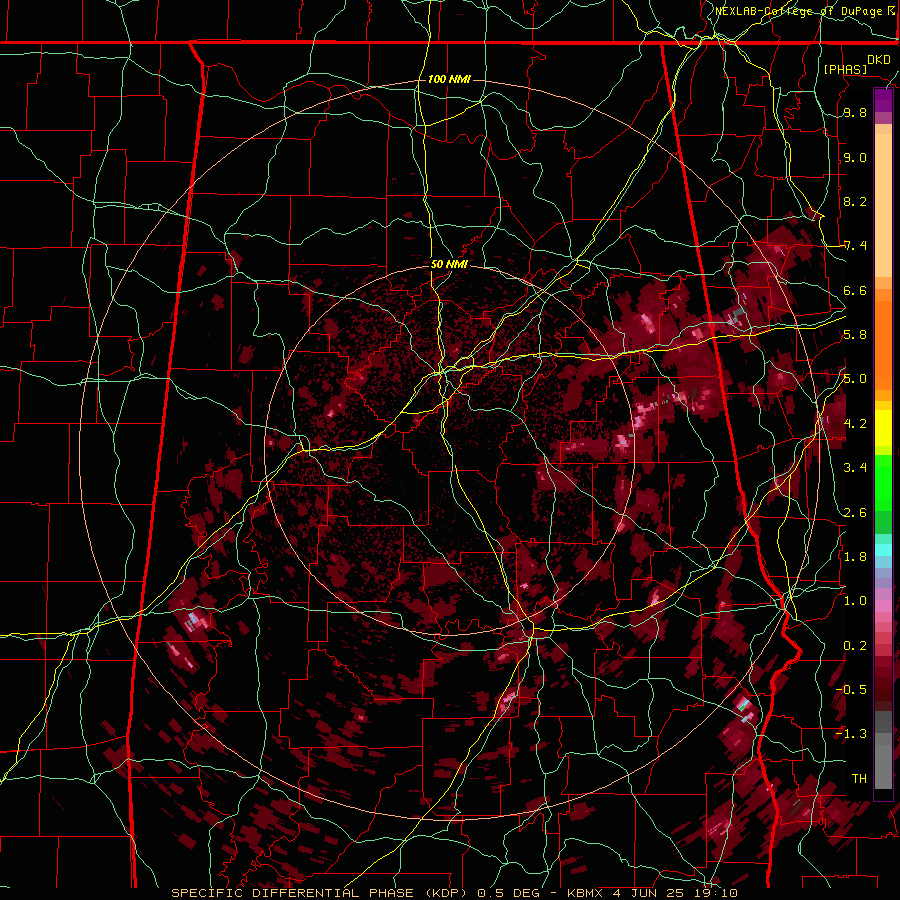Pick the yellow segment of the color bar

(883, 428)
